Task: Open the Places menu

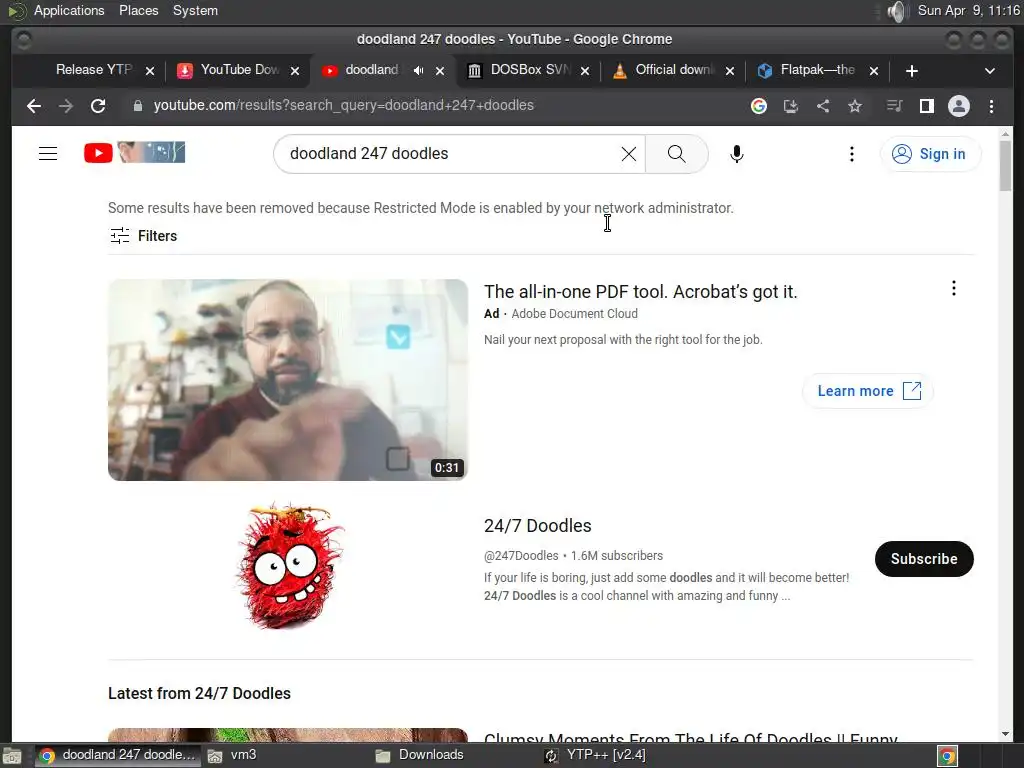Action: click(x=138, y=10)
